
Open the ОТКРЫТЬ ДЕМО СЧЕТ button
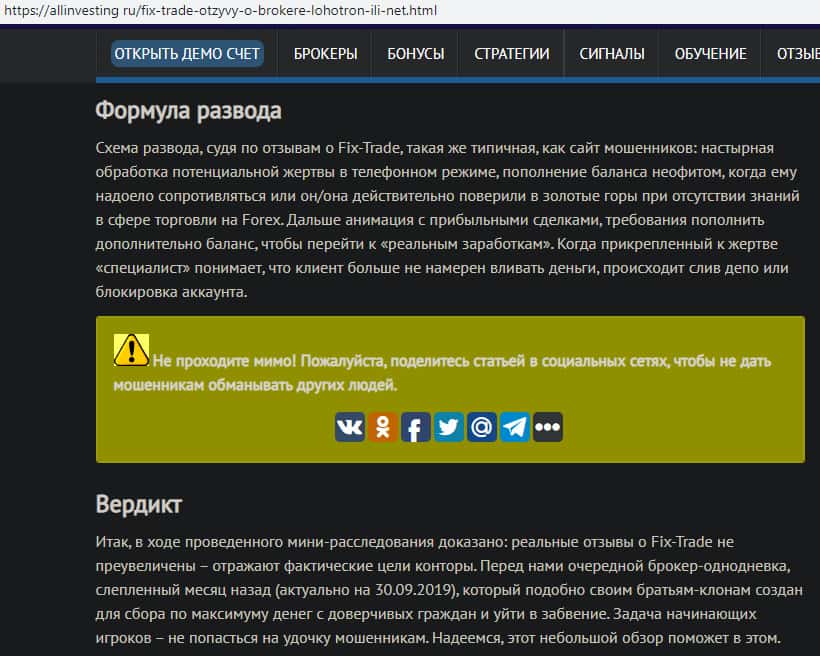coord(187,53)
